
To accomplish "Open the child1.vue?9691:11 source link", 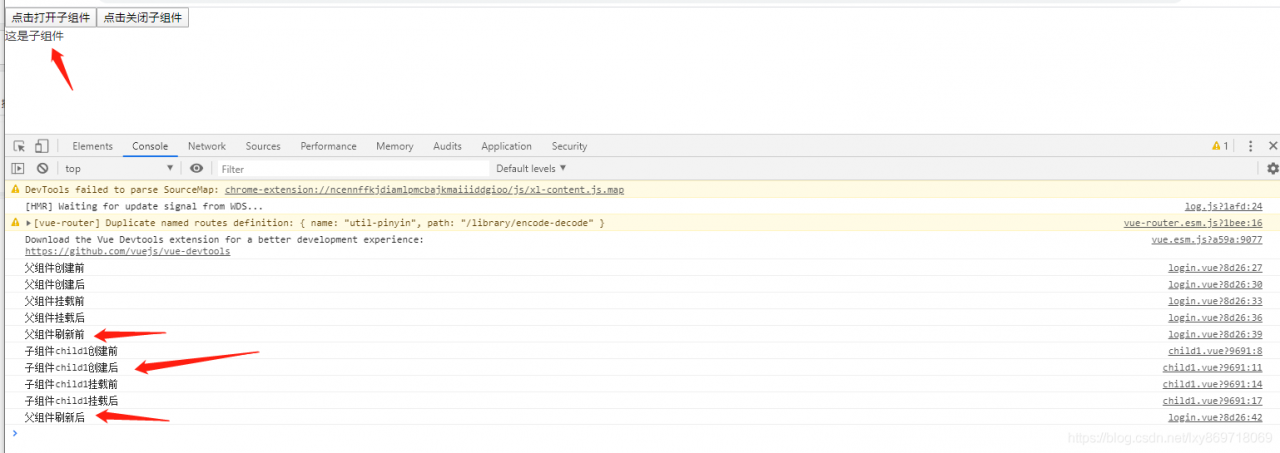I will click(x=1212, y=367).
